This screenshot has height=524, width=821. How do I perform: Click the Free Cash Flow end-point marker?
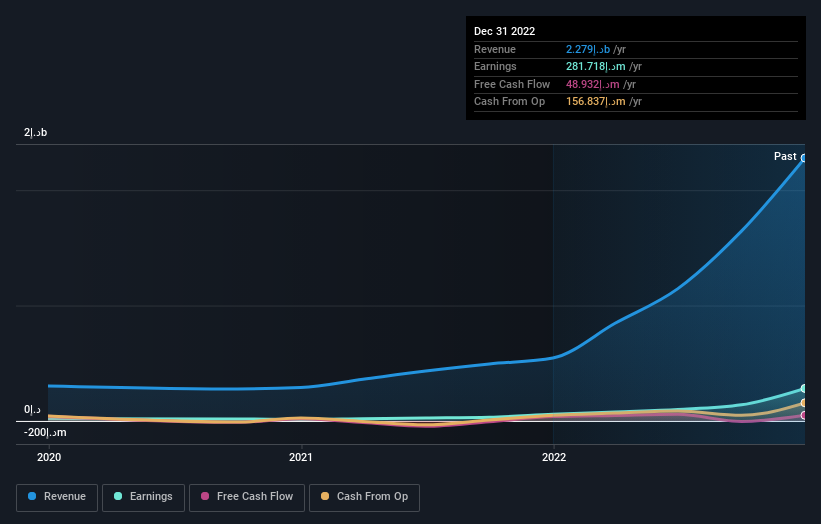click(804, 415)
